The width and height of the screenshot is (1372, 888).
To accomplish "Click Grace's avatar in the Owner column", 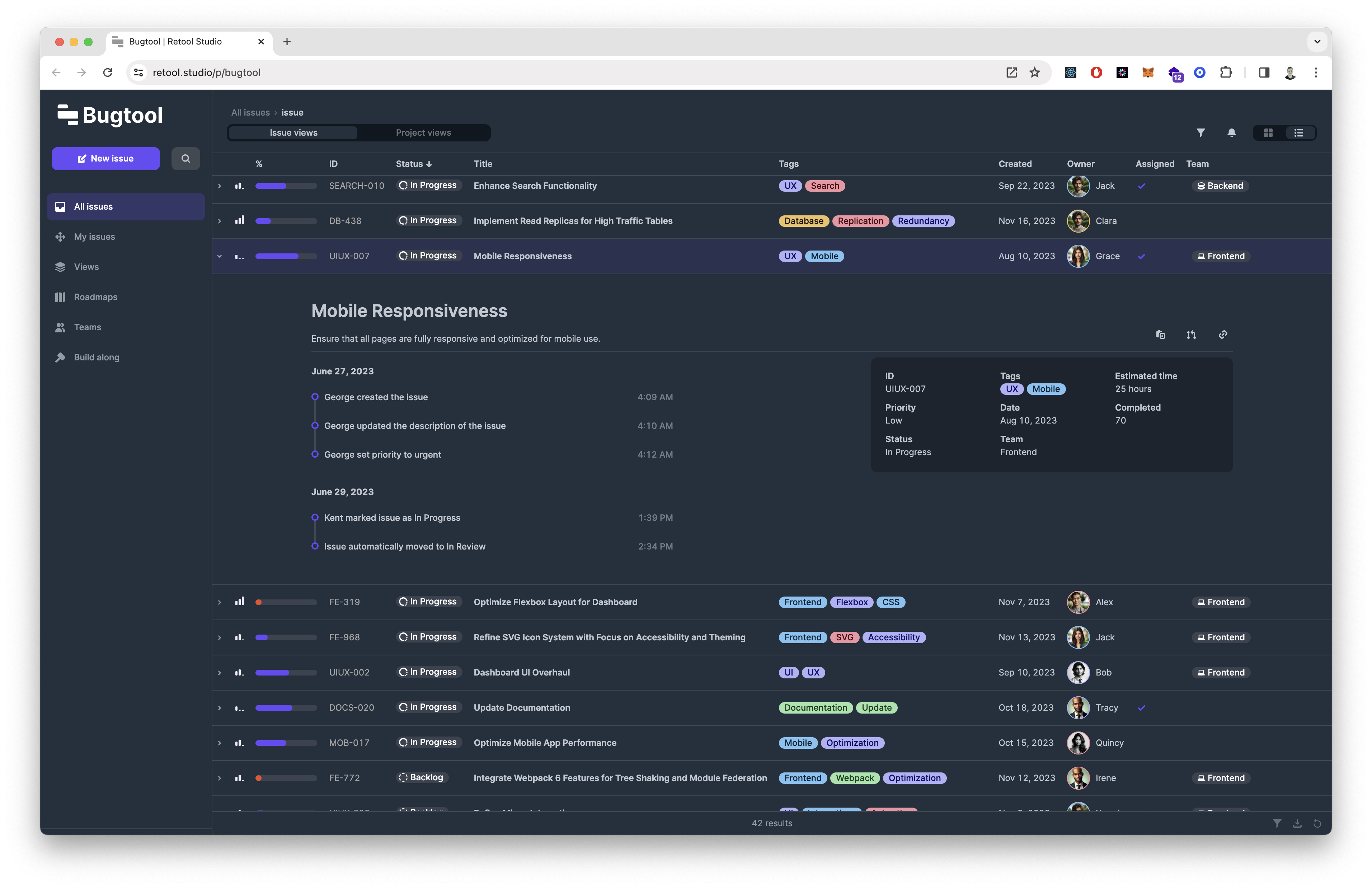I will (1078, 256).
